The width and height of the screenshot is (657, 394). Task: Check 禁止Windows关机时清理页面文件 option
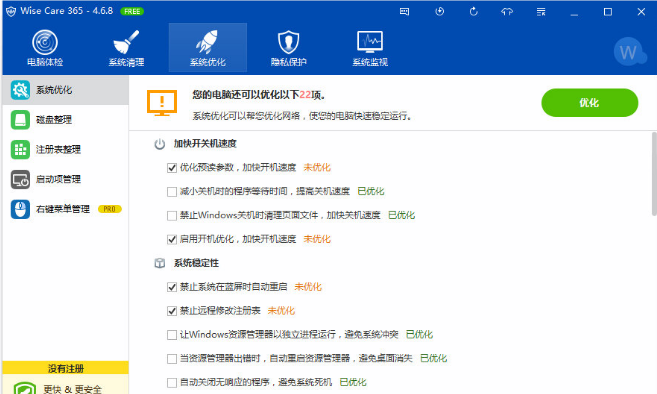(172, 215)
